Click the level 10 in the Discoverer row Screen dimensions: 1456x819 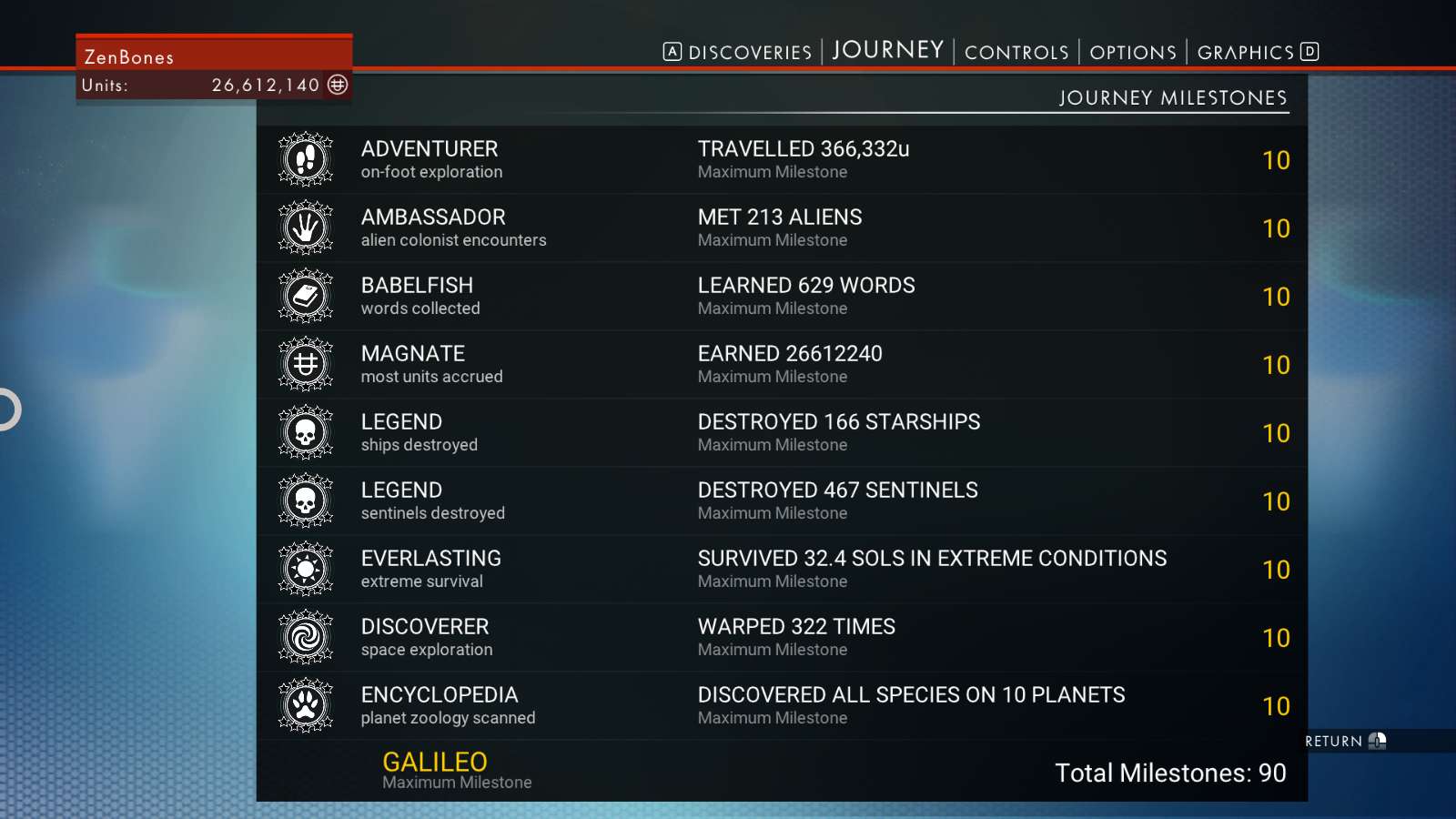tap(1276, 638)
